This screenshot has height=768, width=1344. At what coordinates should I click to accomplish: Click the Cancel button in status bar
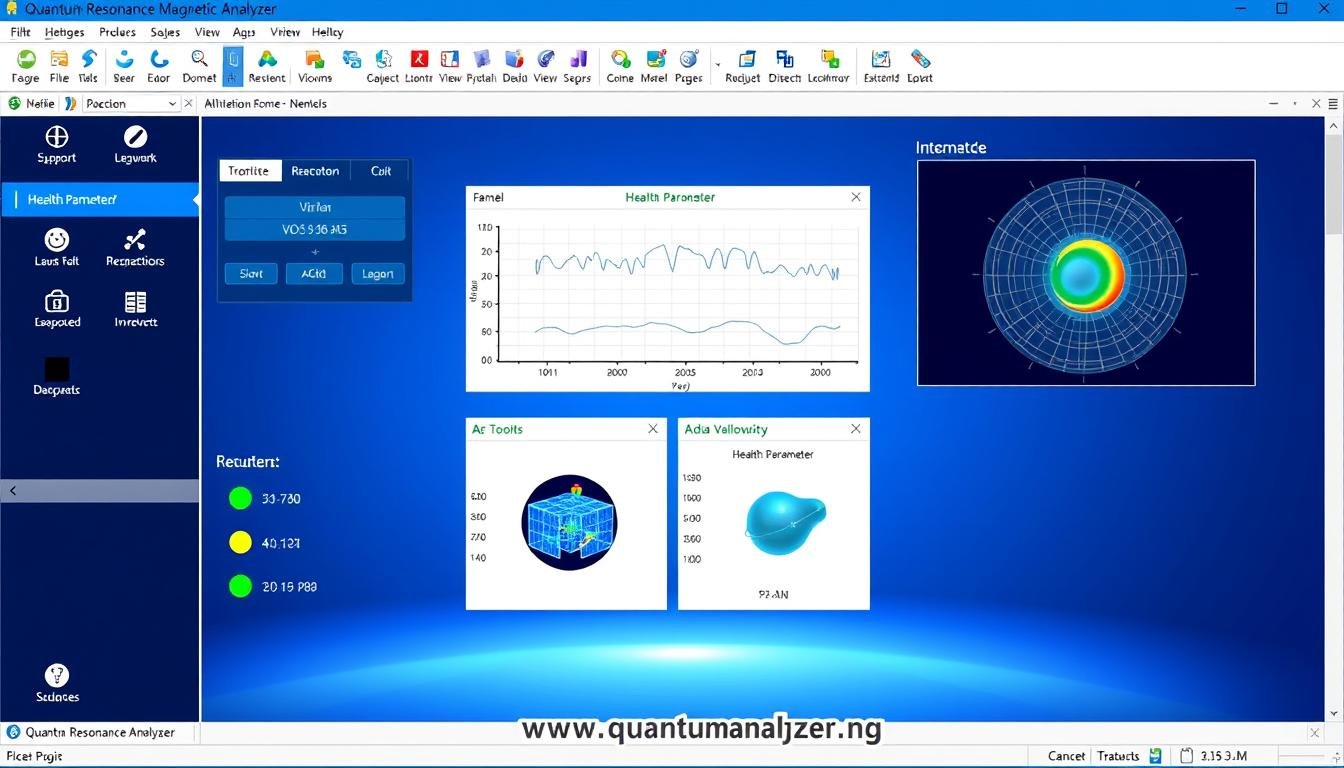click(1066, 756)
